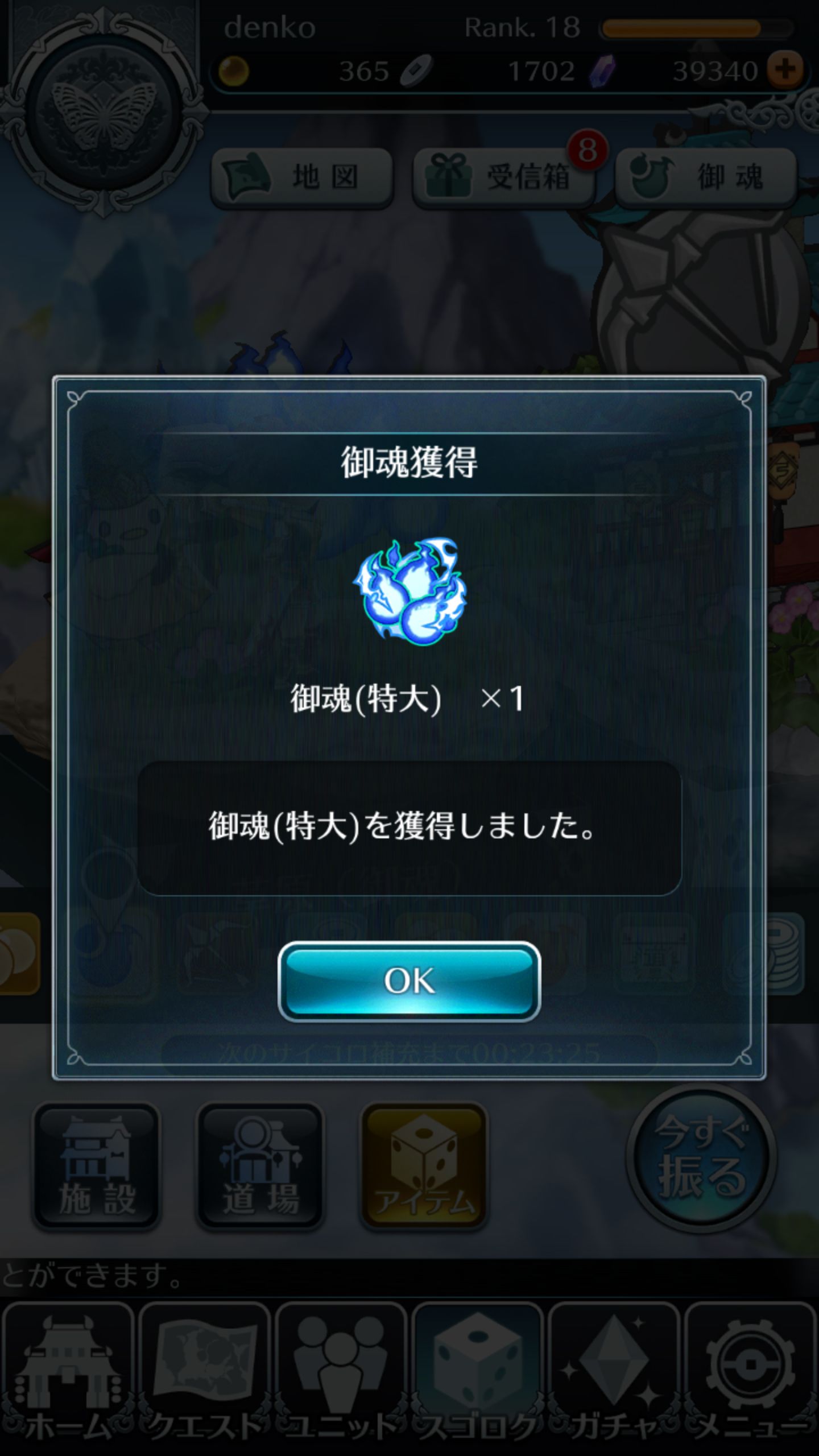The width and height of the screenshot is (819, 1456).
Task: Tap the rank experience progress bar
Action: [697, 28]
